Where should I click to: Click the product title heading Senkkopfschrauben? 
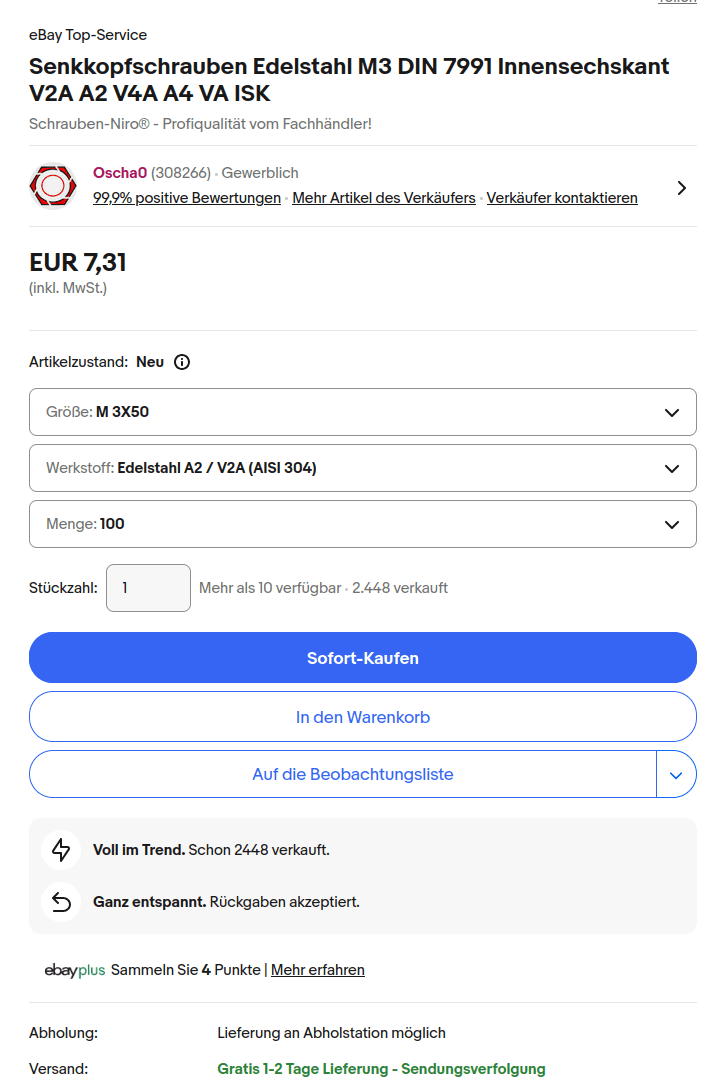[x=349, y=80]
